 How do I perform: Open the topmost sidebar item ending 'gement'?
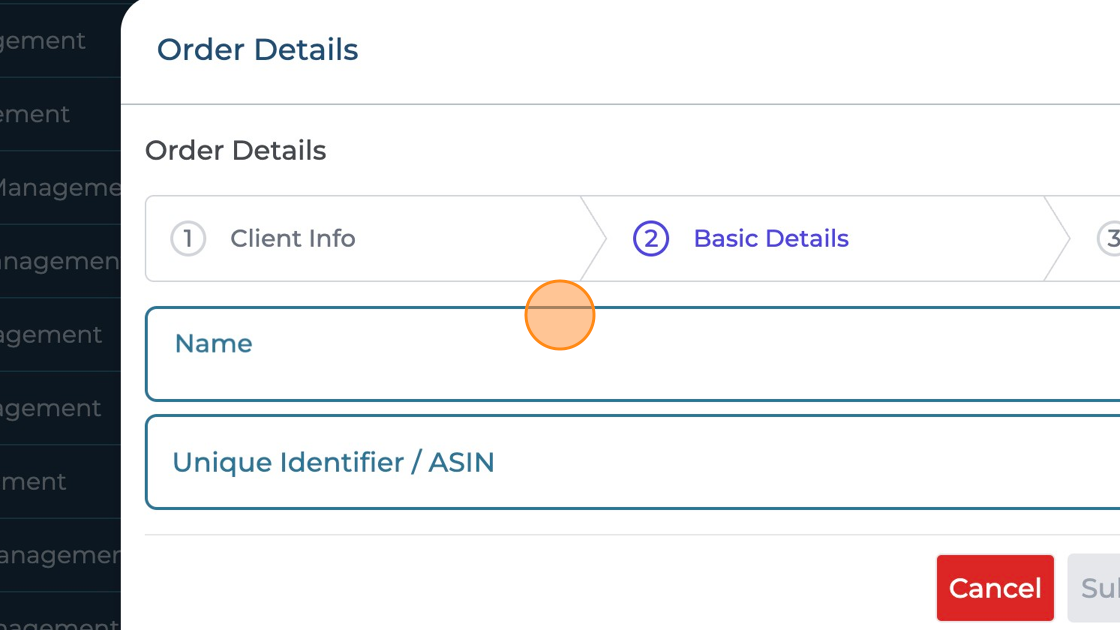coord(44,41)
